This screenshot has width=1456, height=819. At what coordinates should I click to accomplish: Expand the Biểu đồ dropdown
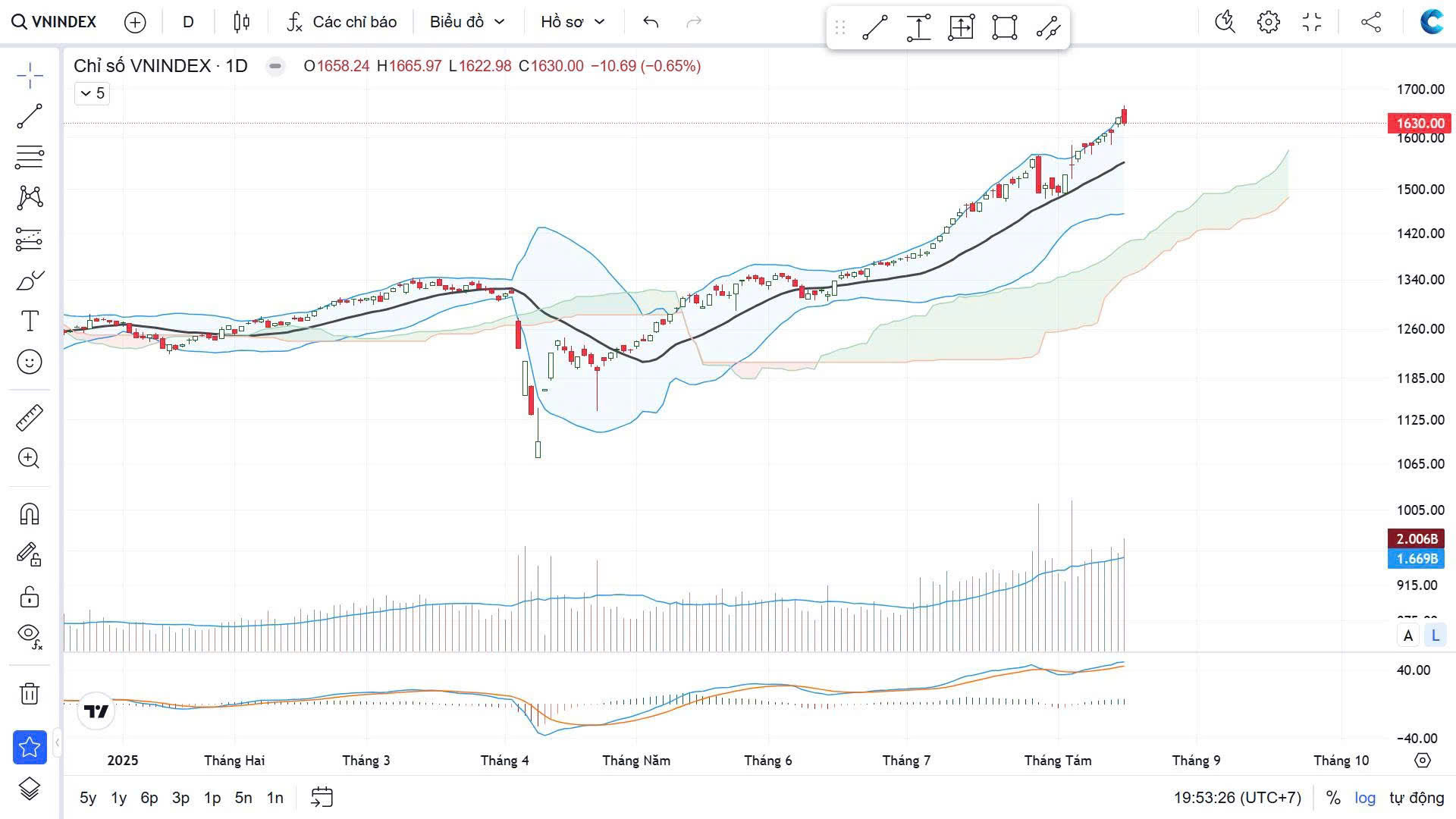pyautogui.click(x=467, y=22)
